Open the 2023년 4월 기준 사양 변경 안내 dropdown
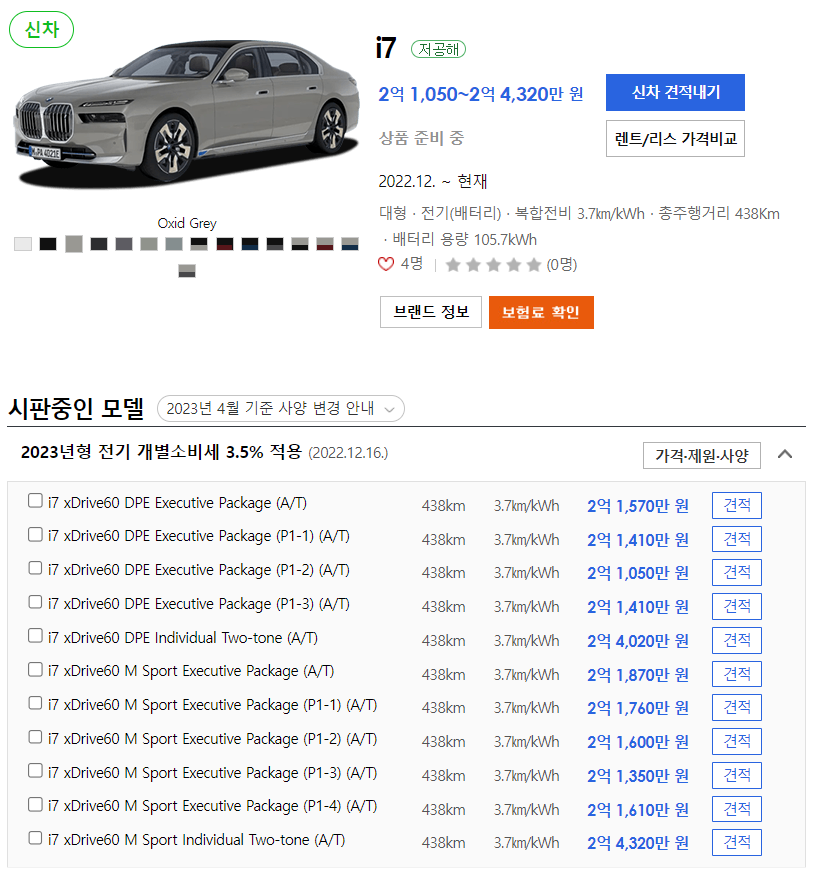Screen dimensions: 813x876 pyautogui.click(x=280, y=408)
